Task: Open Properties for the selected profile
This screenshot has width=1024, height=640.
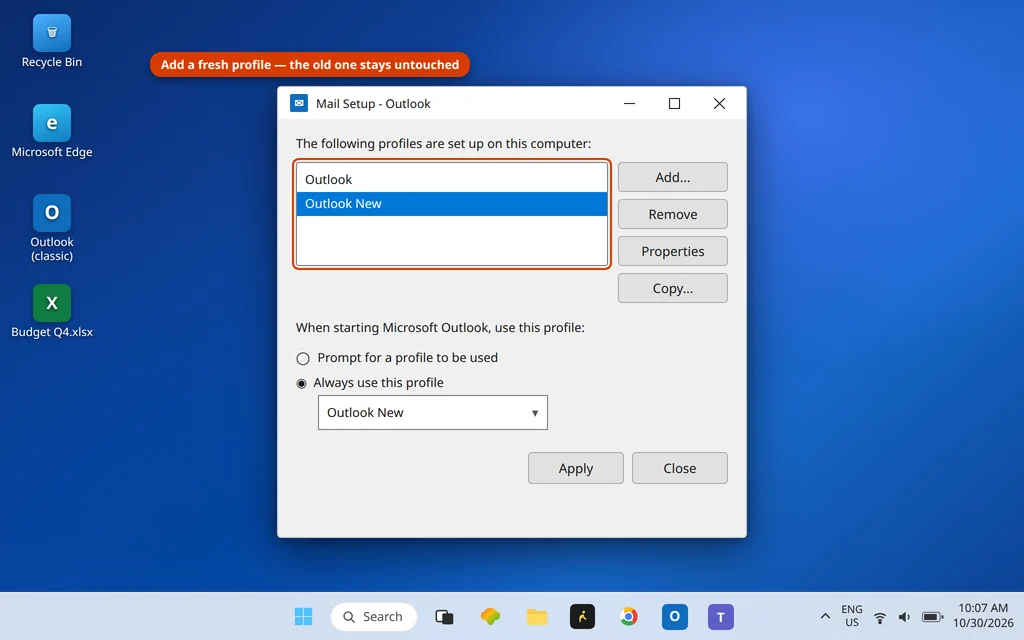Action: coord(673,251)
